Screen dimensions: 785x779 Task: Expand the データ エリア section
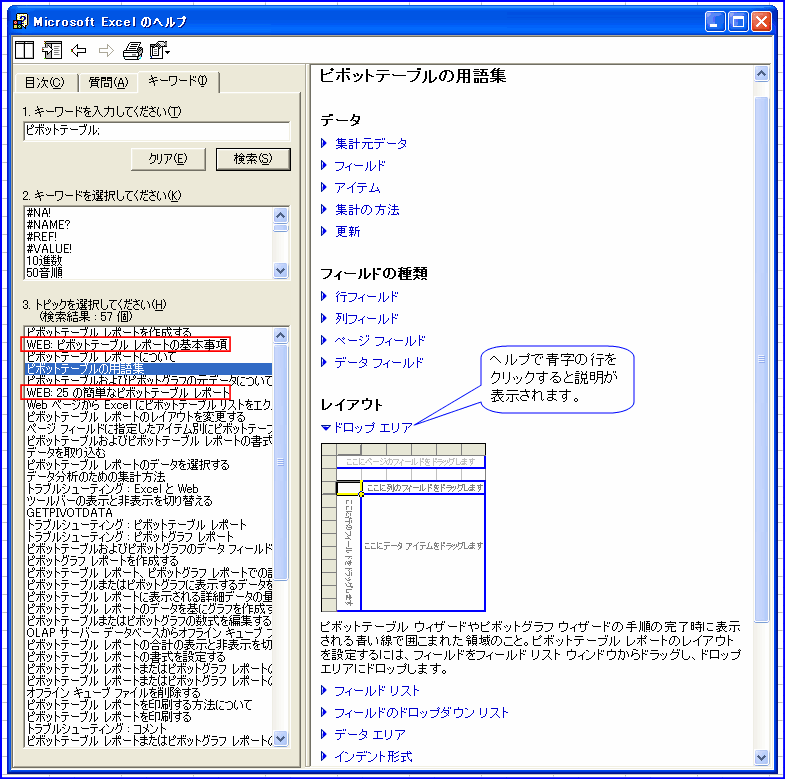[x=363, y=734]
